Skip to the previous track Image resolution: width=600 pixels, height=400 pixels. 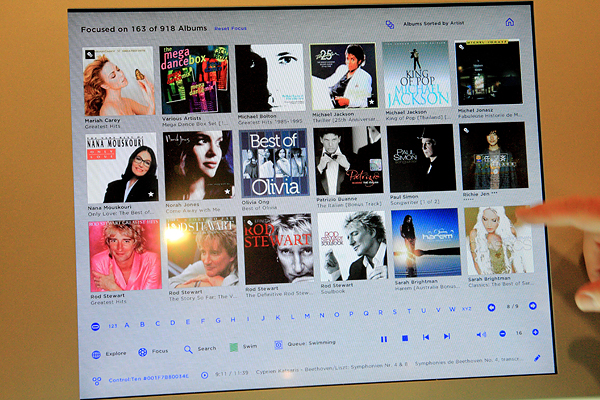[426, 337]
